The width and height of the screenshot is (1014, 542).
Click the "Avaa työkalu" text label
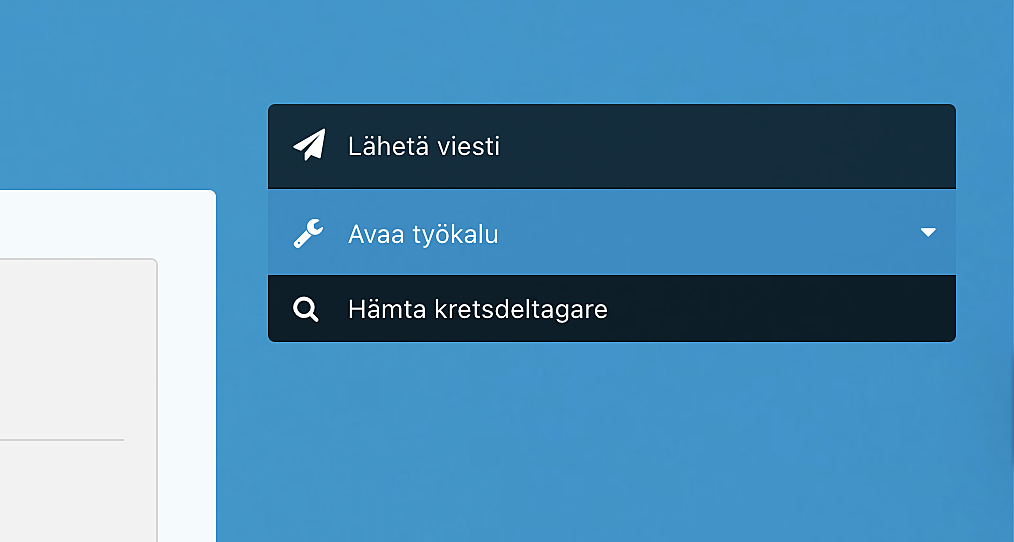click(x=423, y=233)
